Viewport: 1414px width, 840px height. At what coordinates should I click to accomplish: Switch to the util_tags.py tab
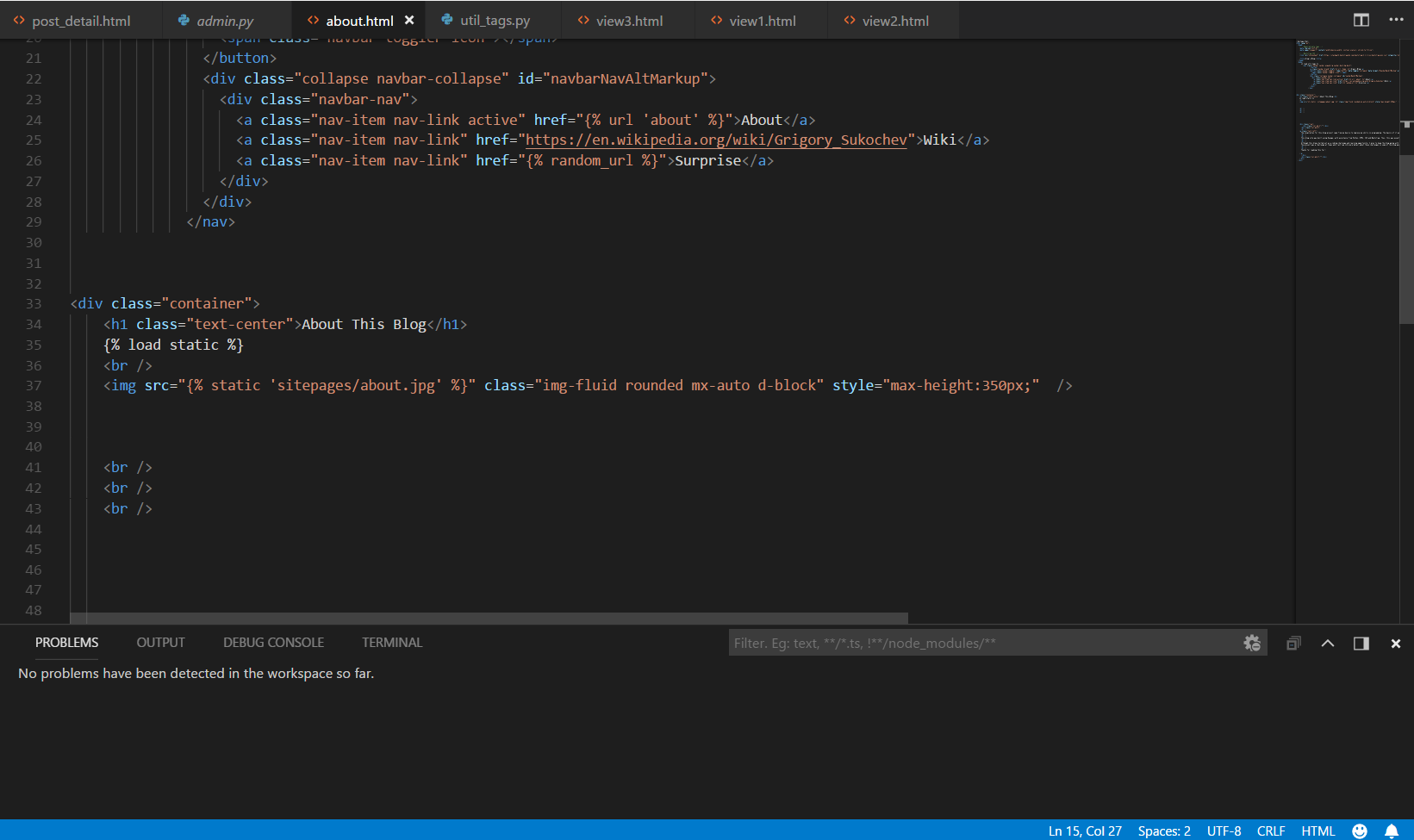(495, 21)
